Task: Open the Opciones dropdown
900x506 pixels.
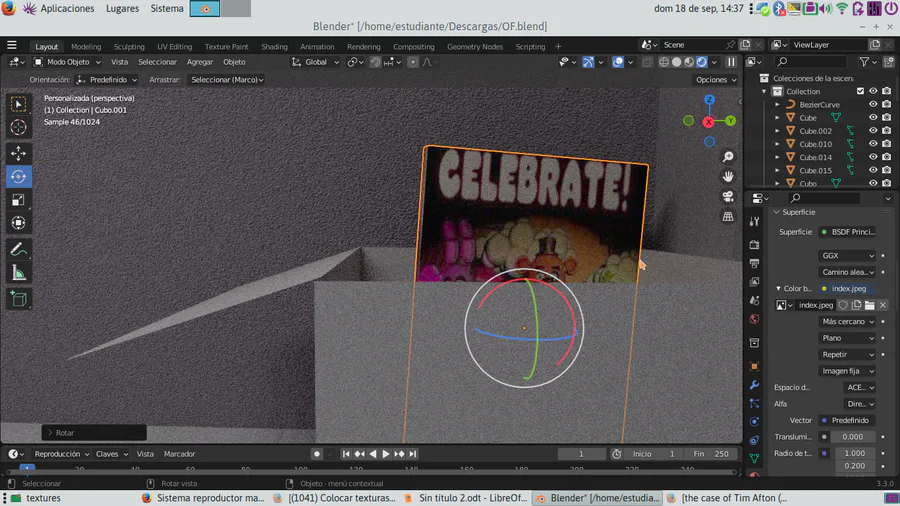Action: (x=716, y=80)
